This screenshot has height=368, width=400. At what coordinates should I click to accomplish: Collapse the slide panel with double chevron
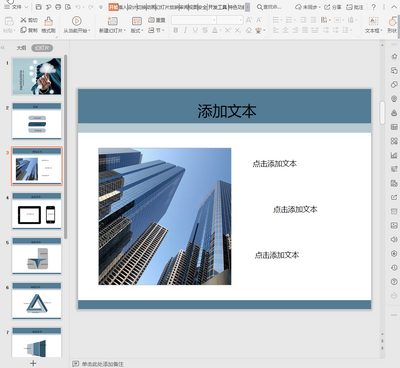coord(3,48)
